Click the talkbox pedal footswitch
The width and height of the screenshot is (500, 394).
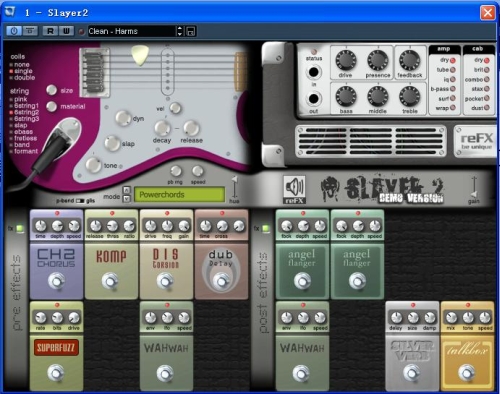coord(467,373)
